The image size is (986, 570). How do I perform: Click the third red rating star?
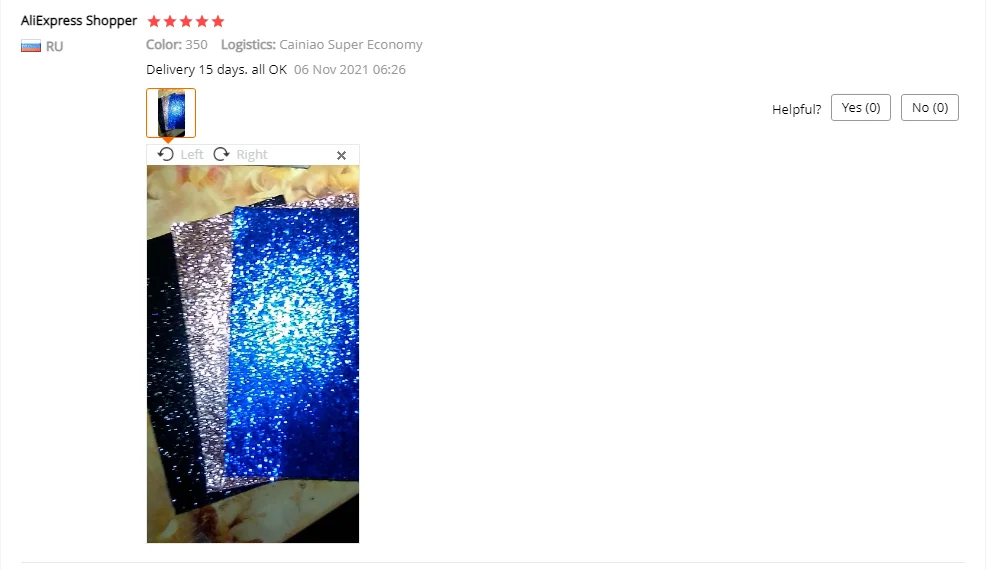[186, 21]
